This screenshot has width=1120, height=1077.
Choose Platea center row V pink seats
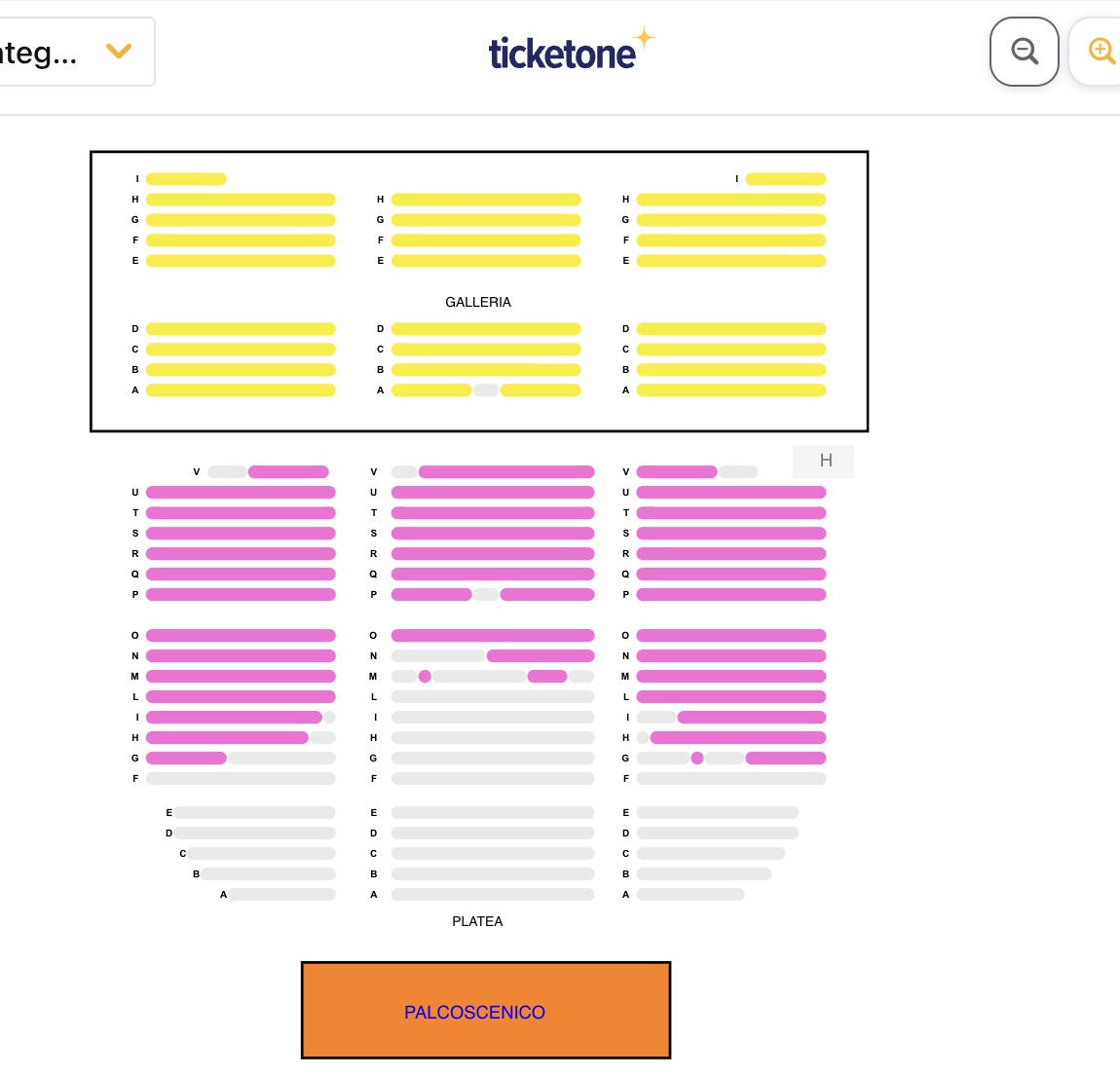(x=506, y=472)
